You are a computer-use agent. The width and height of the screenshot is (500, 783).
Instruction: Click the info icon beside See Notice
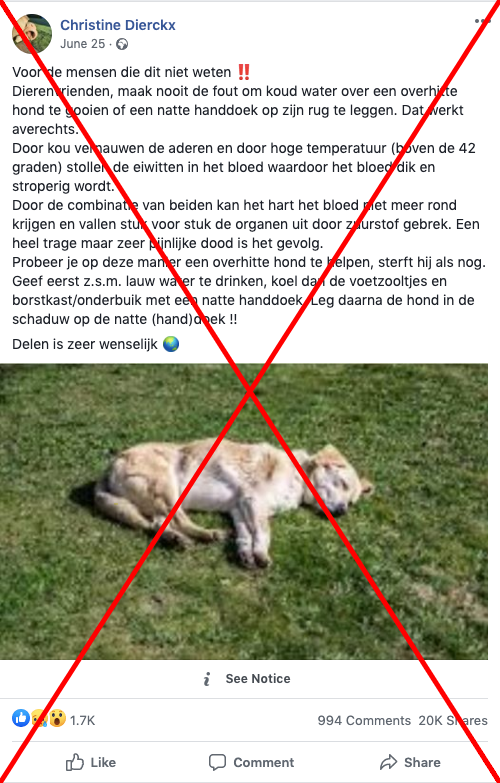pyautogui.click(x=207, y=679)
